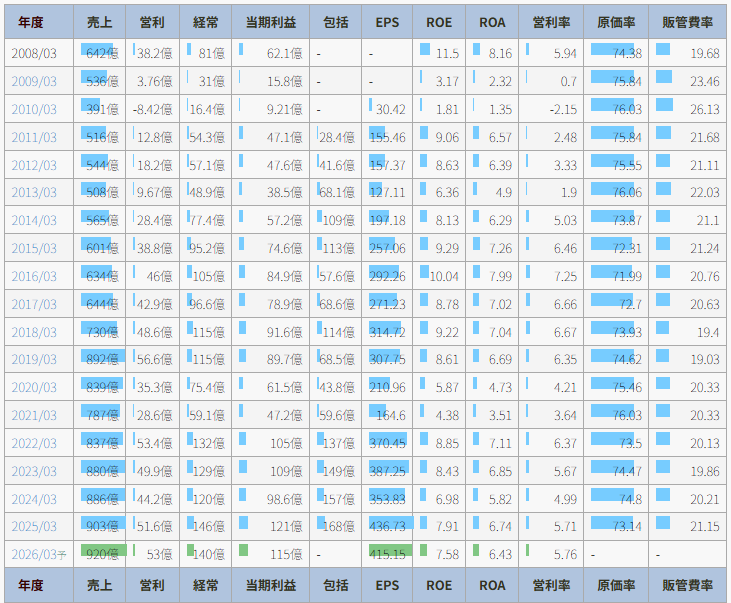Click the 原価率 header in the top row
The image size is (731, 603).
coord(616,21)
